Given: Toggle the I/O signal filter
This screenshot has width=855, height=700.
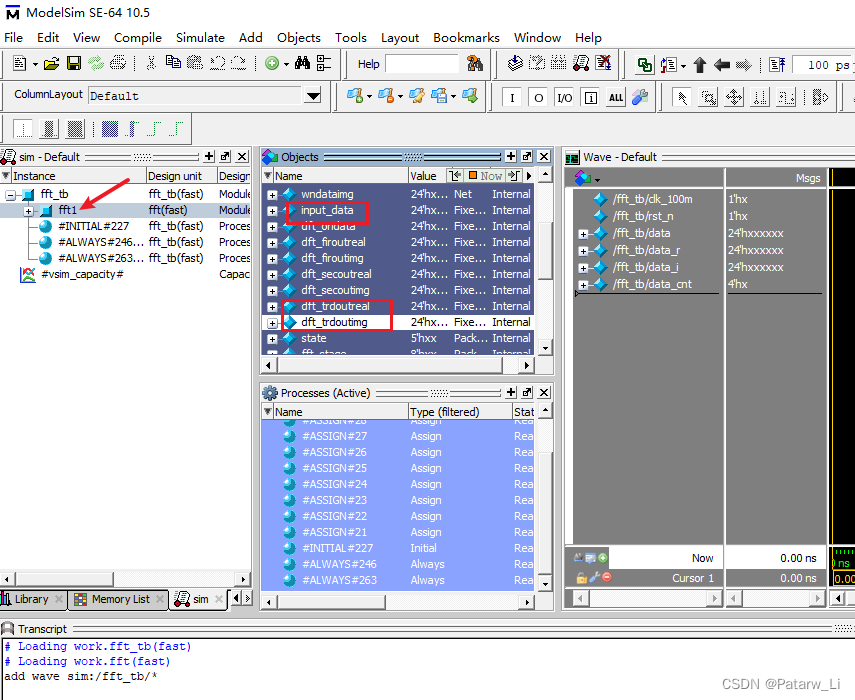Looking at the screenshot, I should point(565,97).
